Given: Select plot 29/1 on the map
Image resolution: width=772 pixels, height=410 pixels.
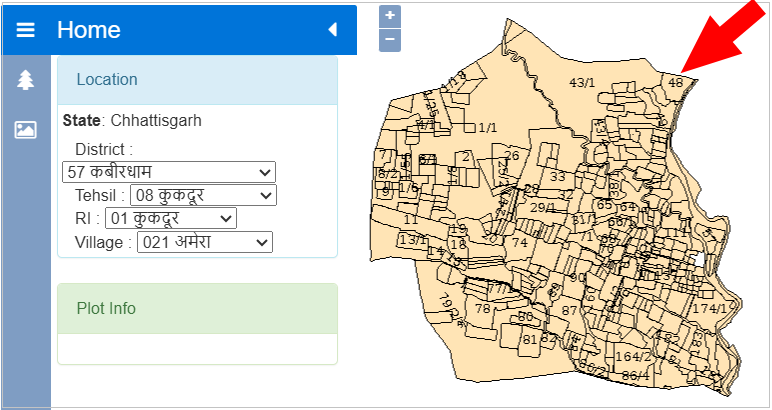Looking at the screenshot, I should point(543,208).
